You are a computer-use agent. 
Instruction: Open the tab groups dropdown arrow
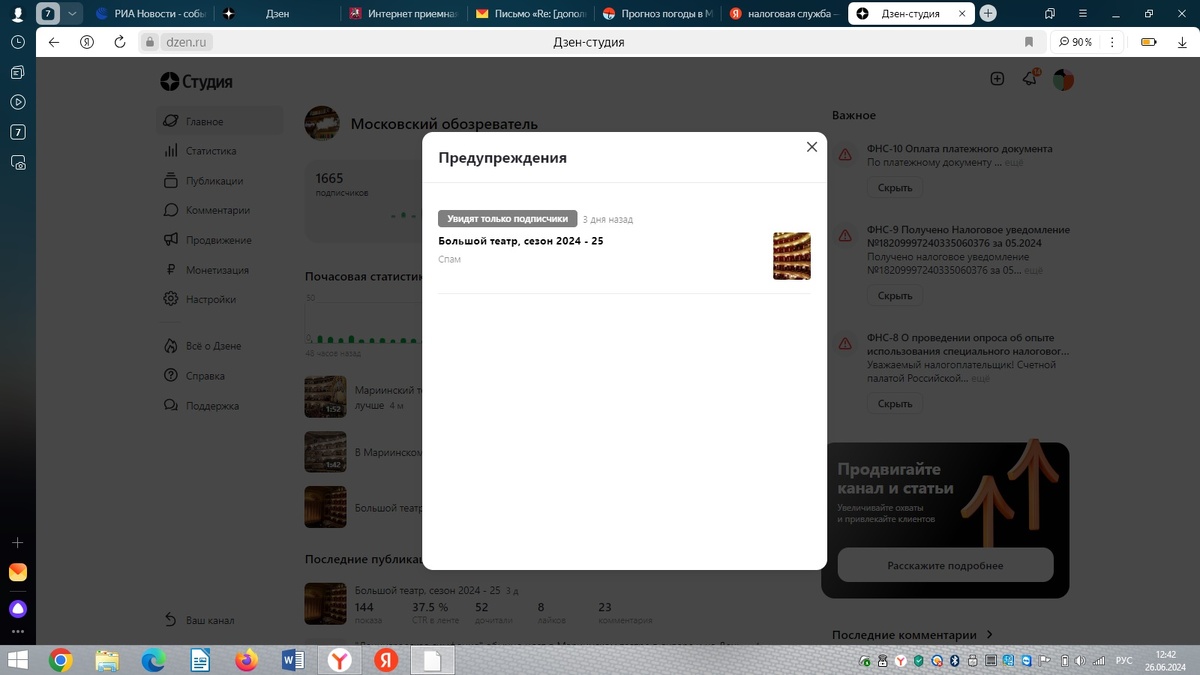(x=73, y=14)
